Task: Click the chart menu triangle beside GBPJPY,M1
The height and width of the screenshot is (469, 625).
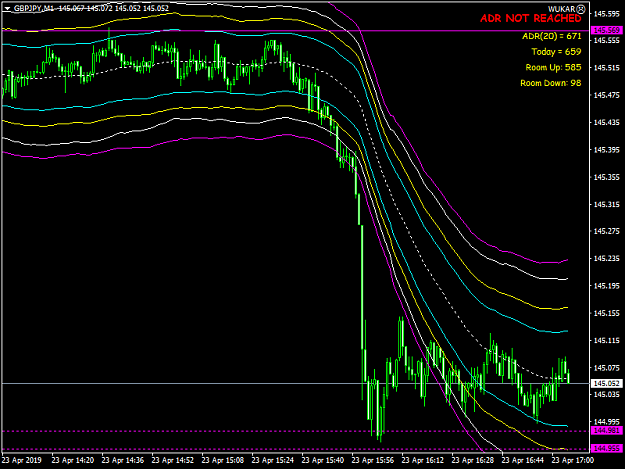Action: click(7, 8)
